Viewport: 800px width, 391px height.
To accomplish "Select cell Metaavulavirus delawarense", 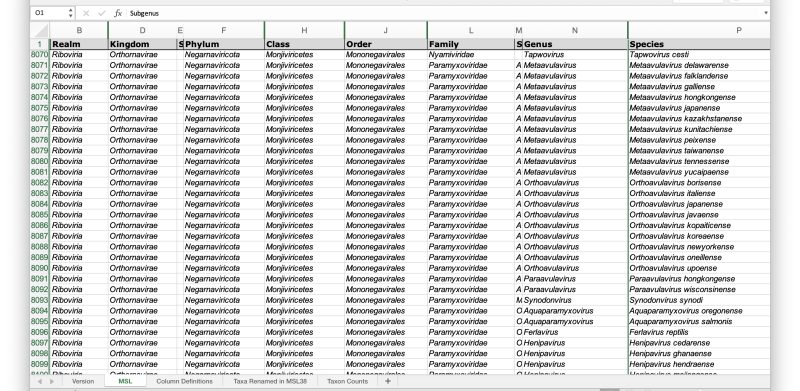I will (699, 65).
